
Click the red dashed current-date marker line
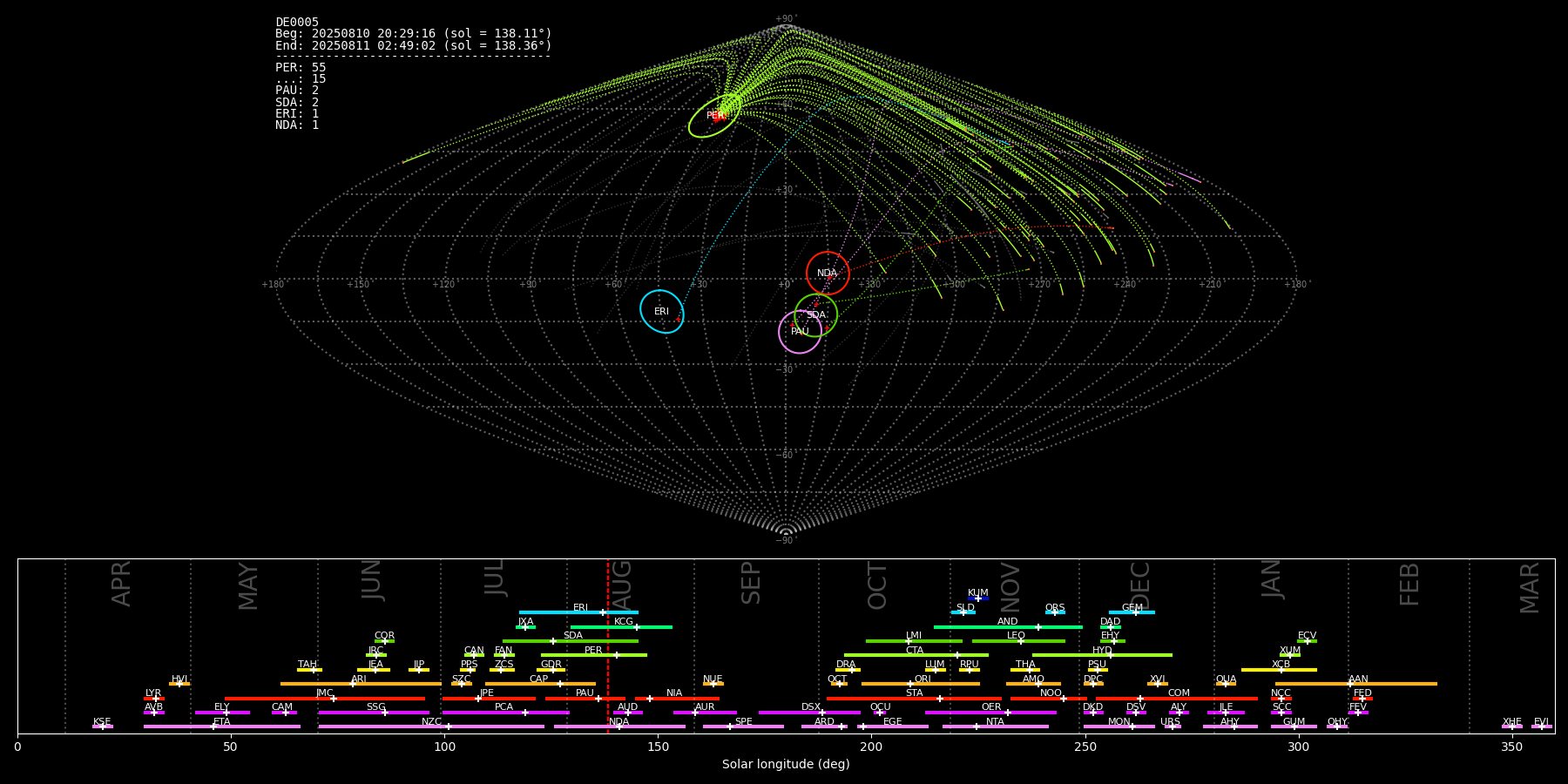[608, 645]
